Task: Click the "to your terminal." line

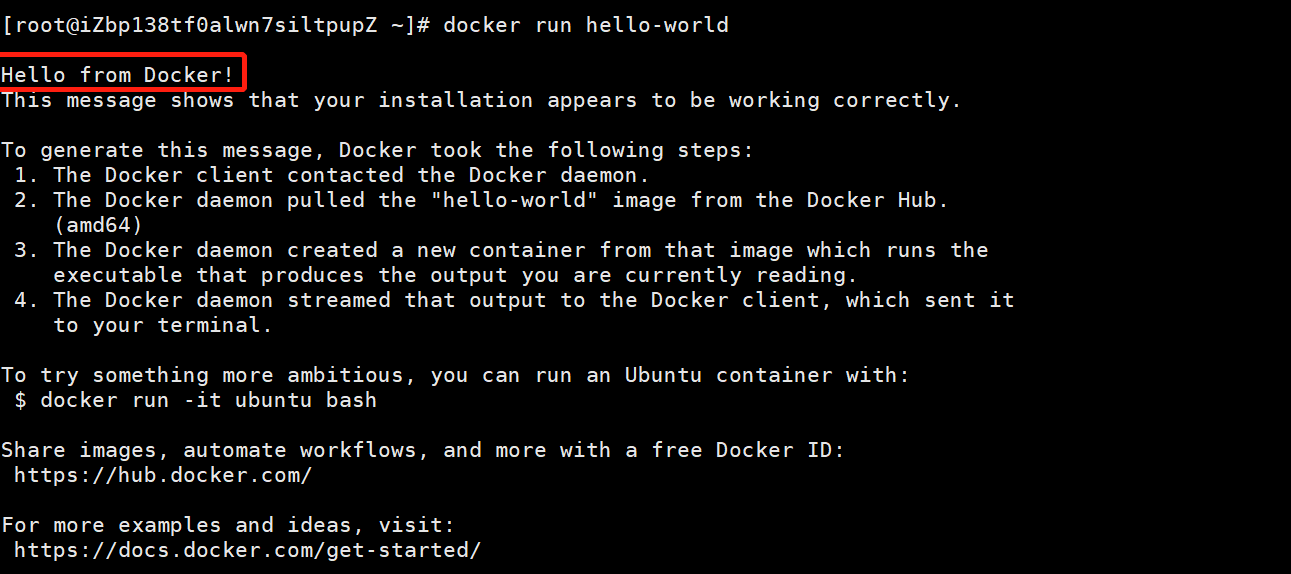Action: 162,325
